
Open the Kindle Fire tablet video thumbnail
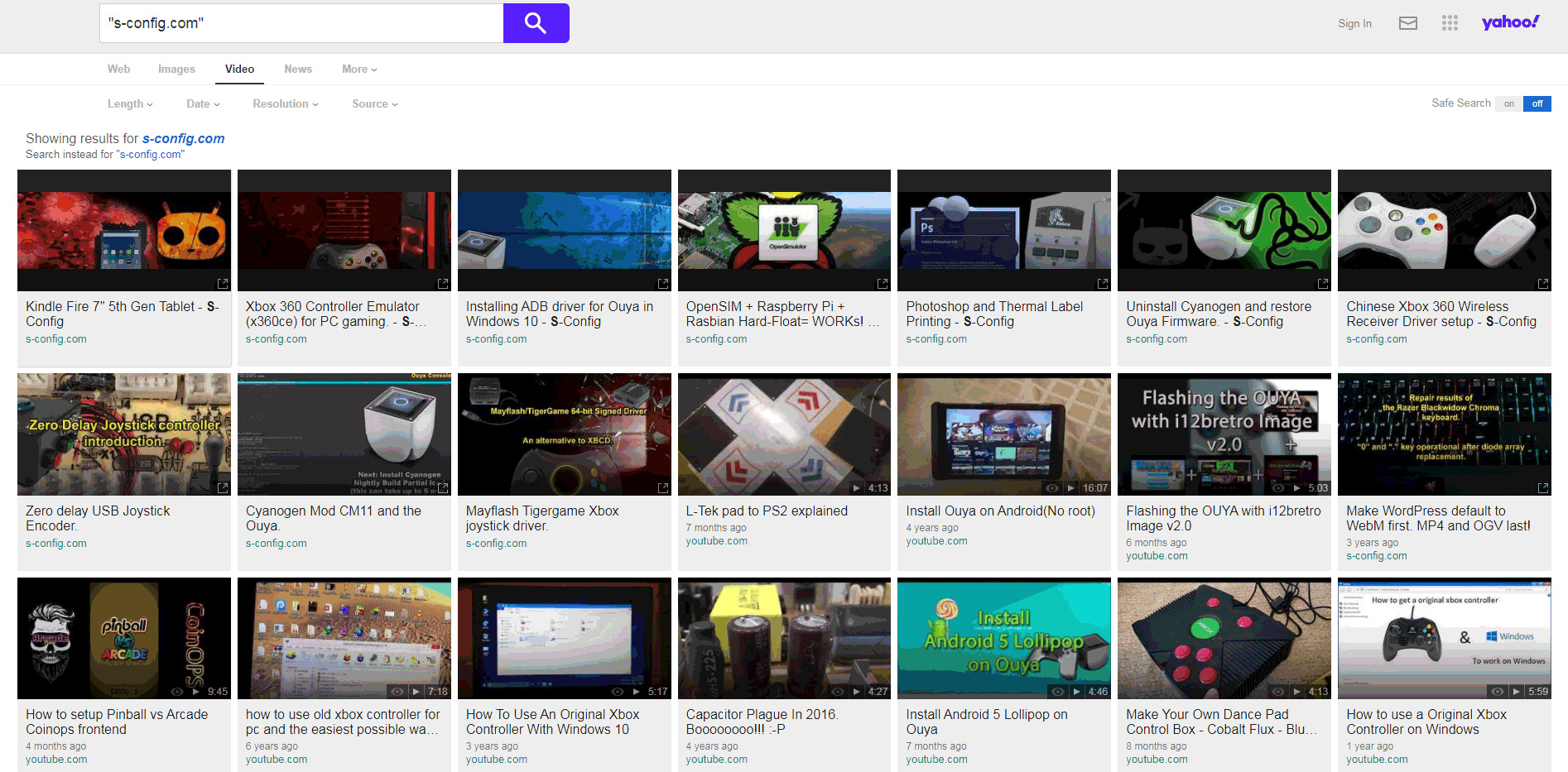pos(124,230)
